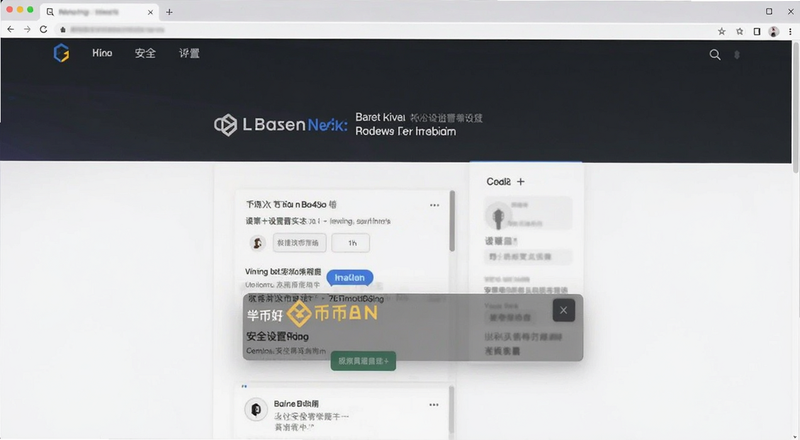Click the Baine card avatar icon

[256, 409]
